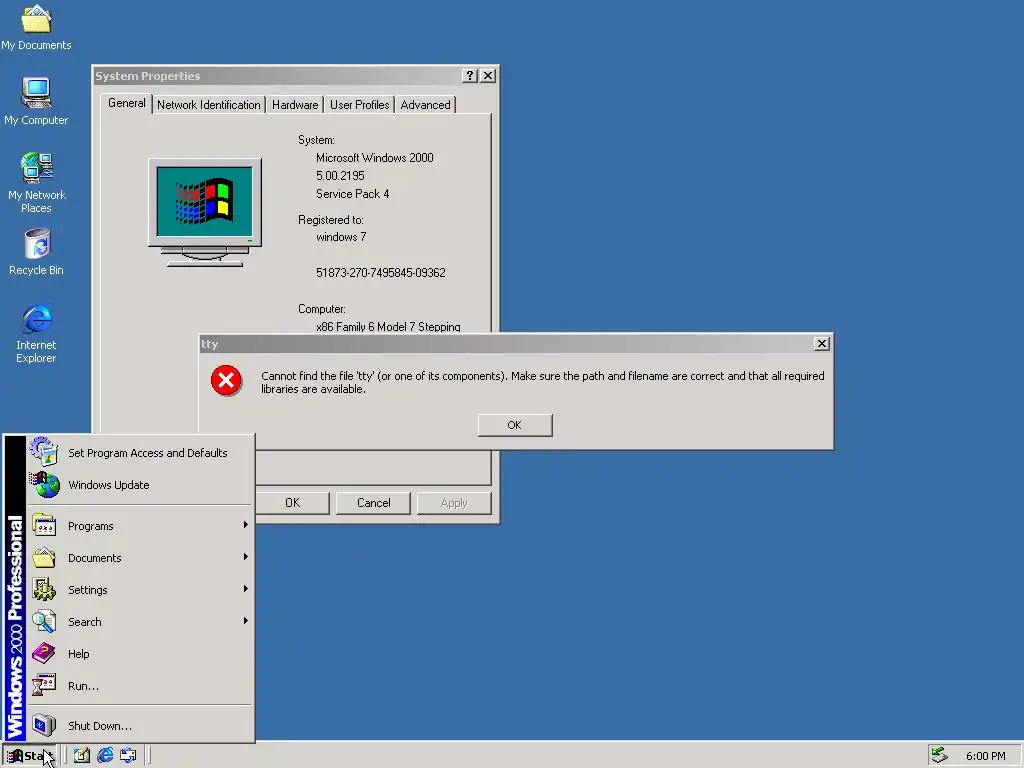Open Search in the Start menu

[140, 622]
